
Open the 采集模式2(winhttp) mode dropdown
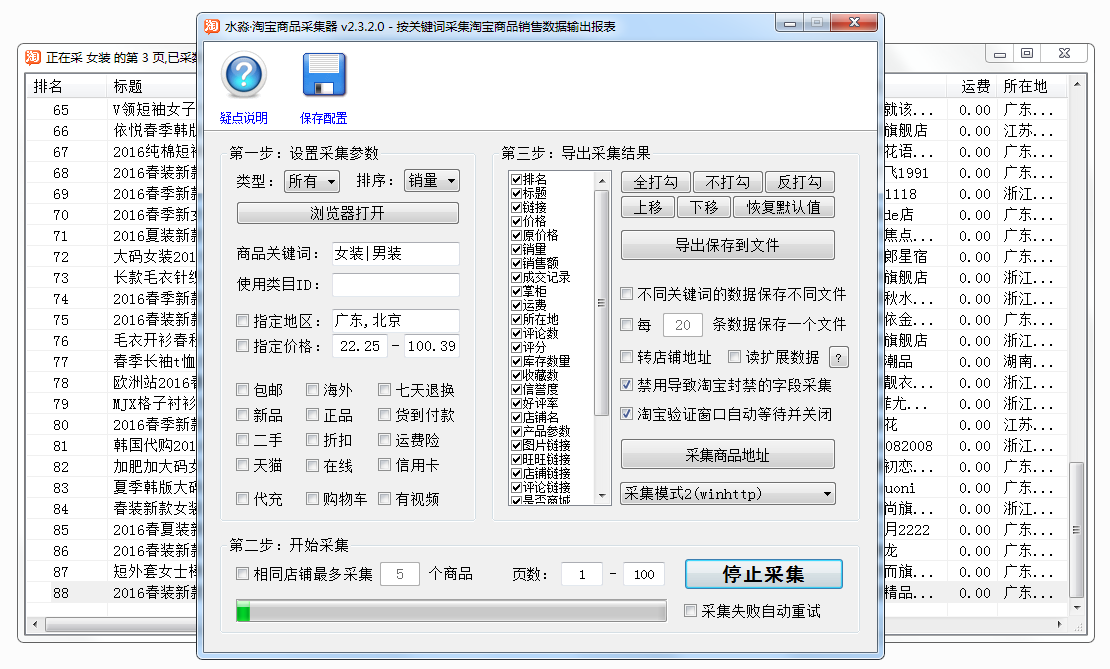pos(728,493)
